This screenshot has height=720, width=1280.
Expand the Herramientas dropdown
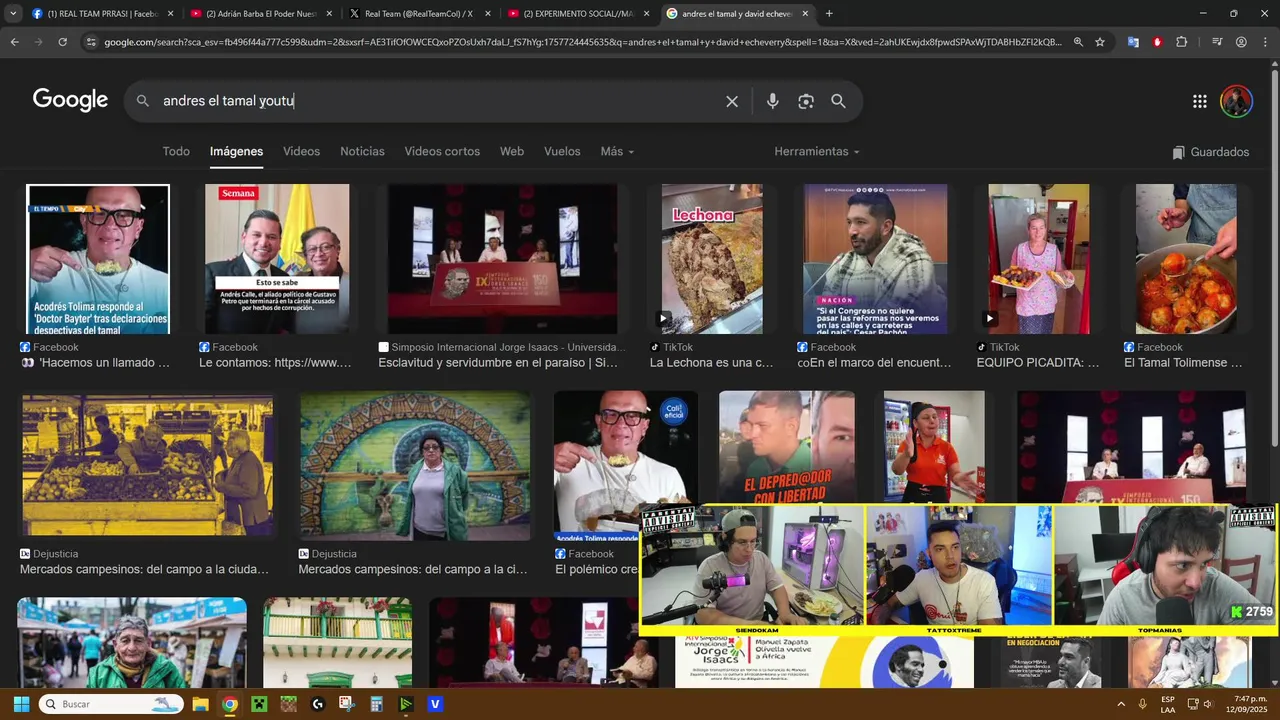click(817, 151)
